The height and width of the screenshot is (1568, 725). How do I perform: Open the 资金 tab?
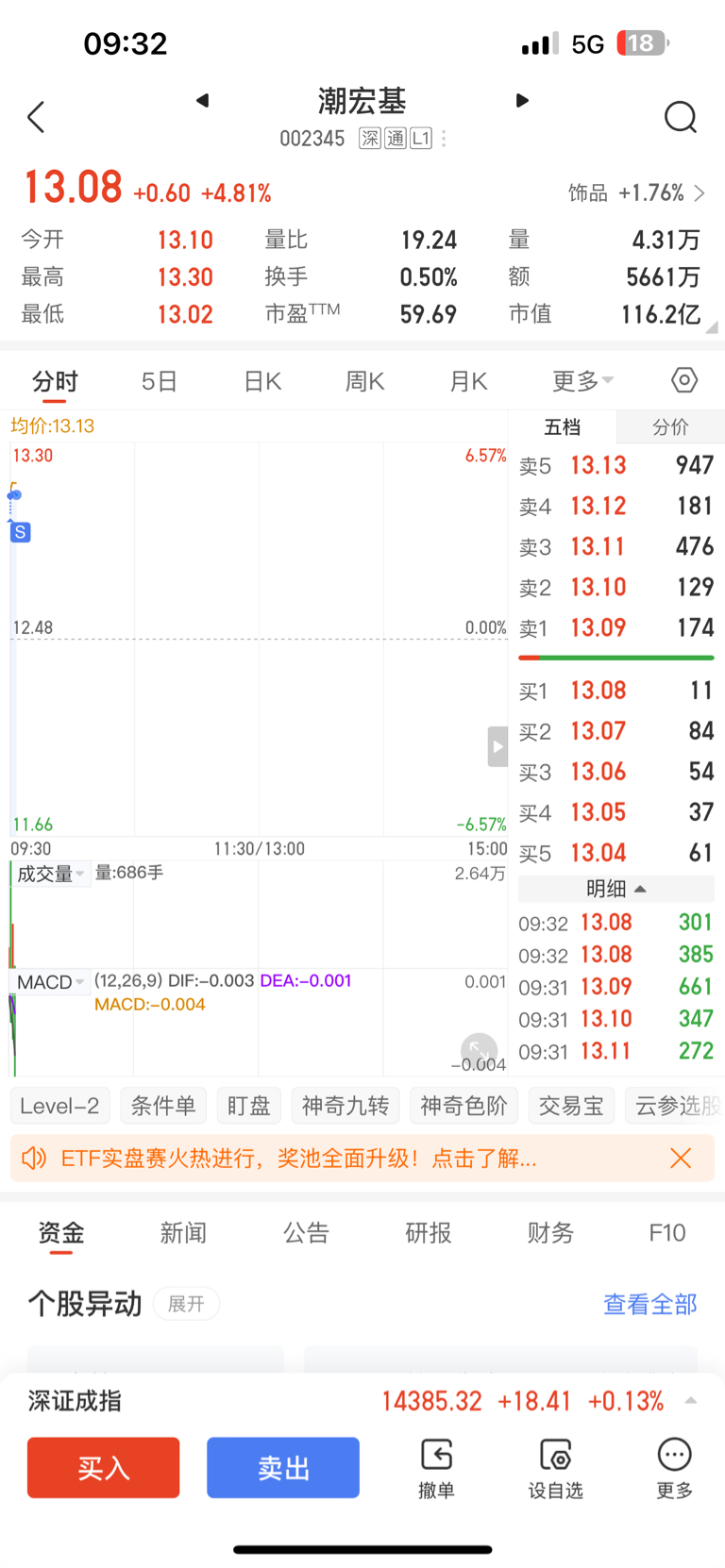click(x=61, y=1233)
